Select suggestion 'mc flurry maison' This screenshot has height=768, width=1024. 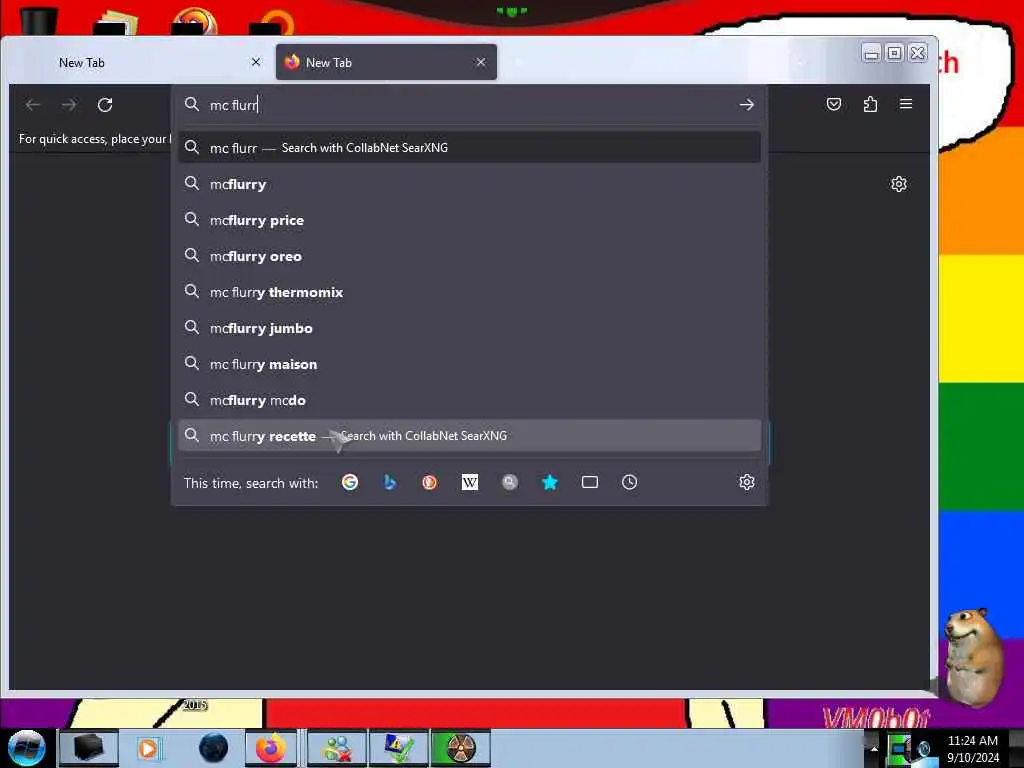(x=470, y=364)
